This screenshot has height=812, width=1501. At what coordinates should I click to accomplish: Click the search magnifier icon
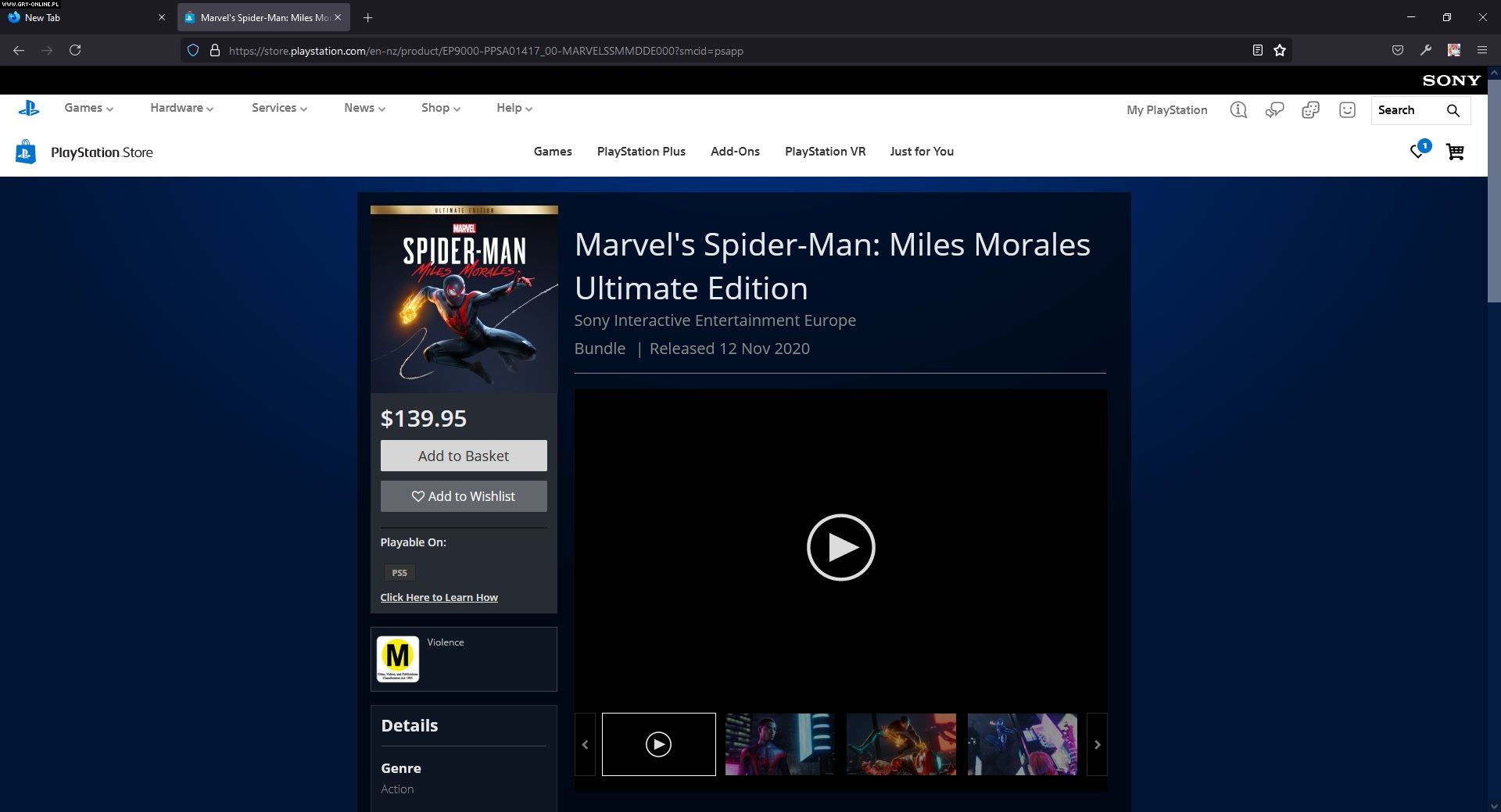(1453, 110)
